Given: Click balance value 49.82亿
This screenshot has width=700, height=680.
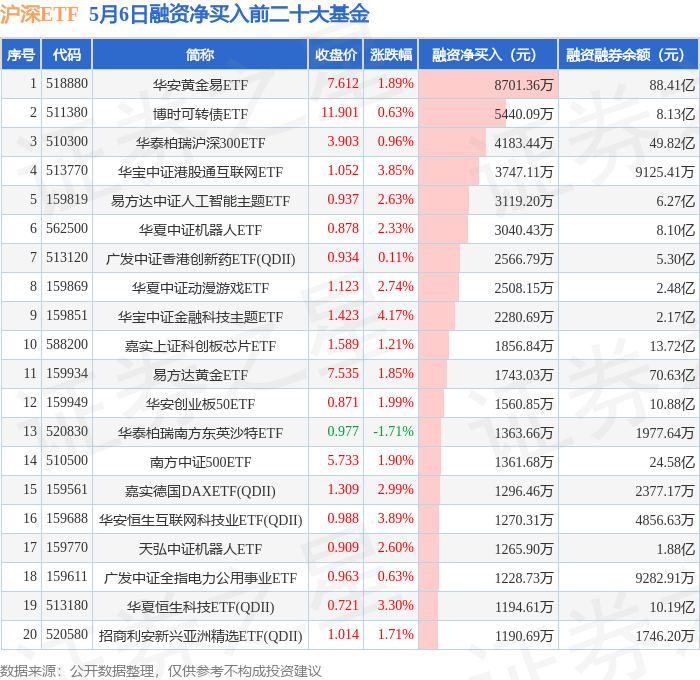Looking at the screenshot, I should tap(672, 143).
